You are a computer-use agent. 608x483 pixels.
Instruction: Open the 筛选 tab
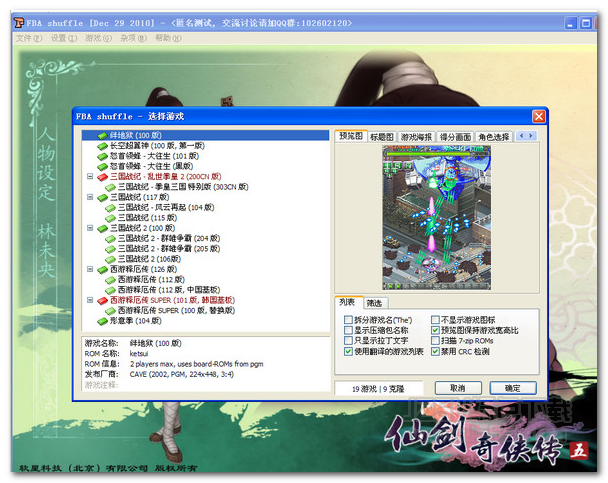coord(375,303)
